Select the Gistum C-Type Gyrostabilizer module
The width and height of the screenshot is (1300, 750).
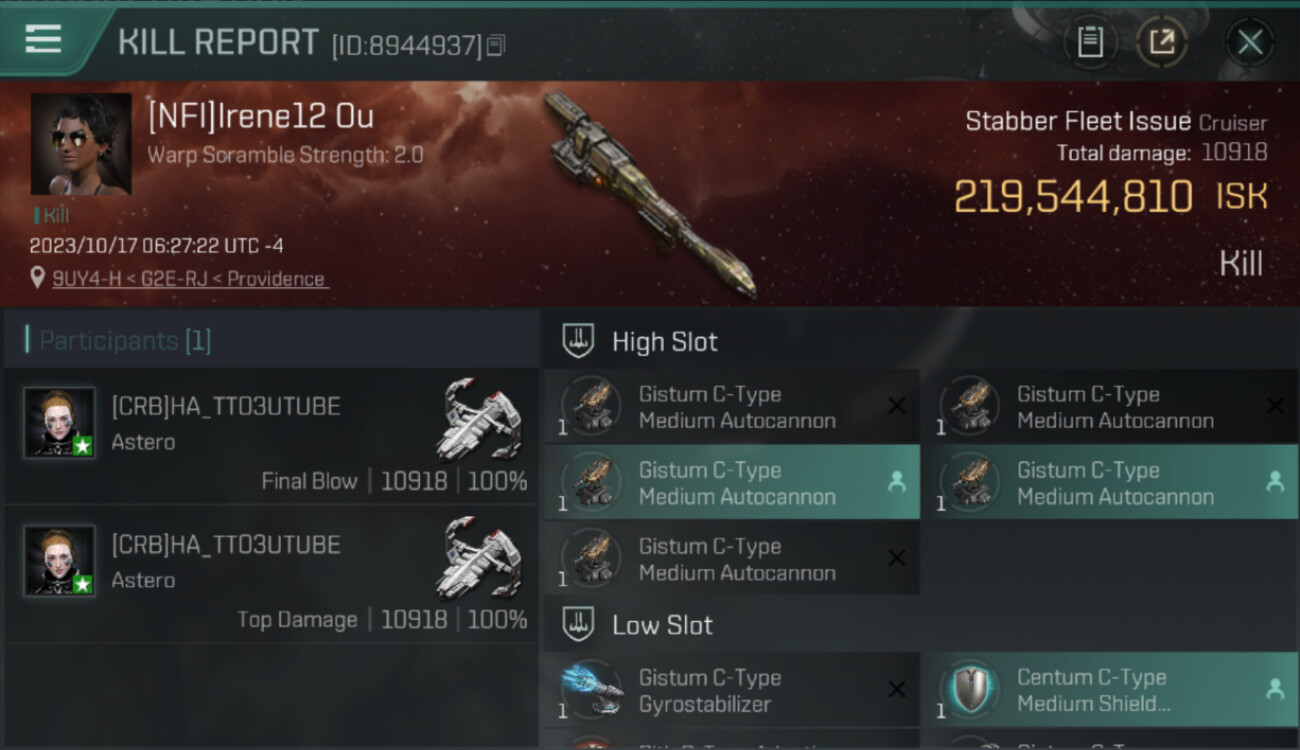732,690
